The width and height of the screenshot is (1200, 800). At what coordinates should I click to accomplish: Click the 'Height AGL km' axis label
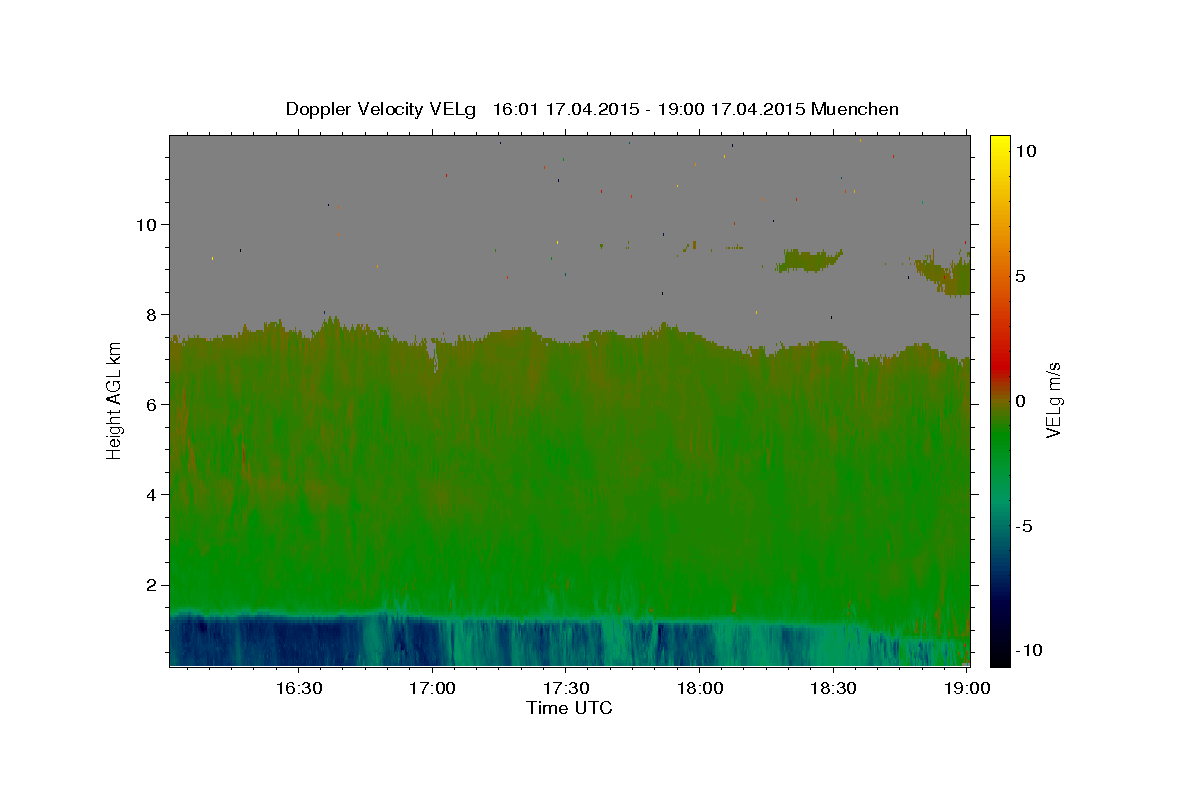114,399
